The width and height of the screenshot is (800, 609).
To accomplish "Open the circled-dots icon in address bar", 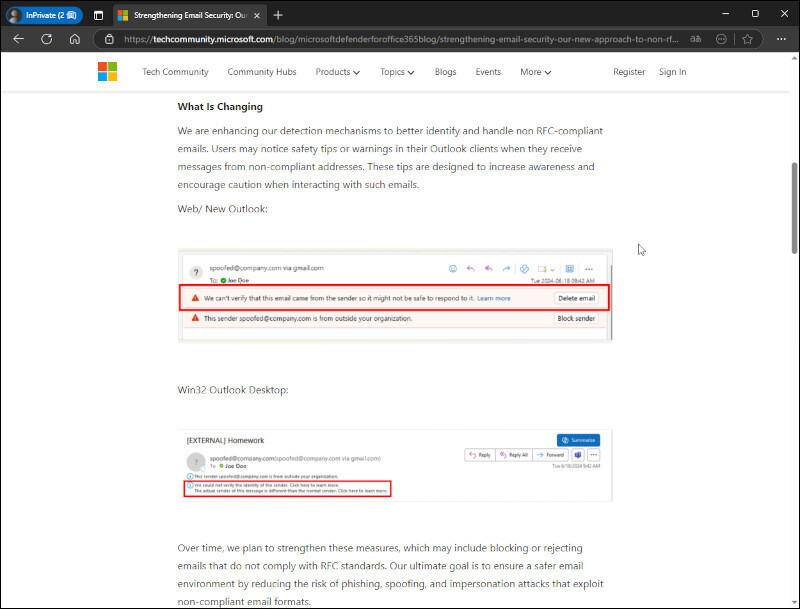I will (721, 39).
